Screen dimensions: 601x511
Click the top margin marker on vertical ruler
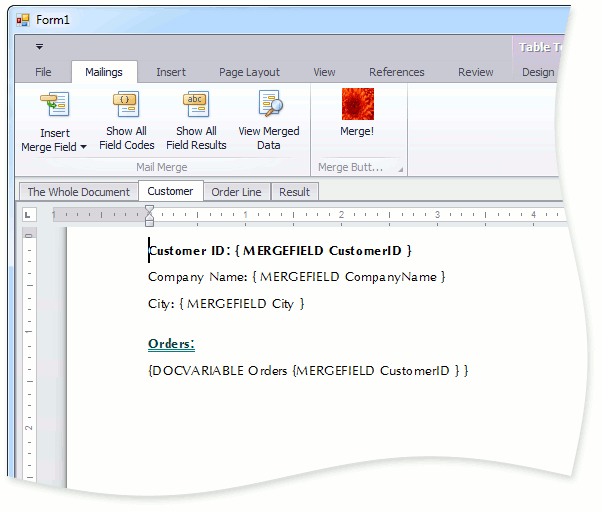coord(29,235)
